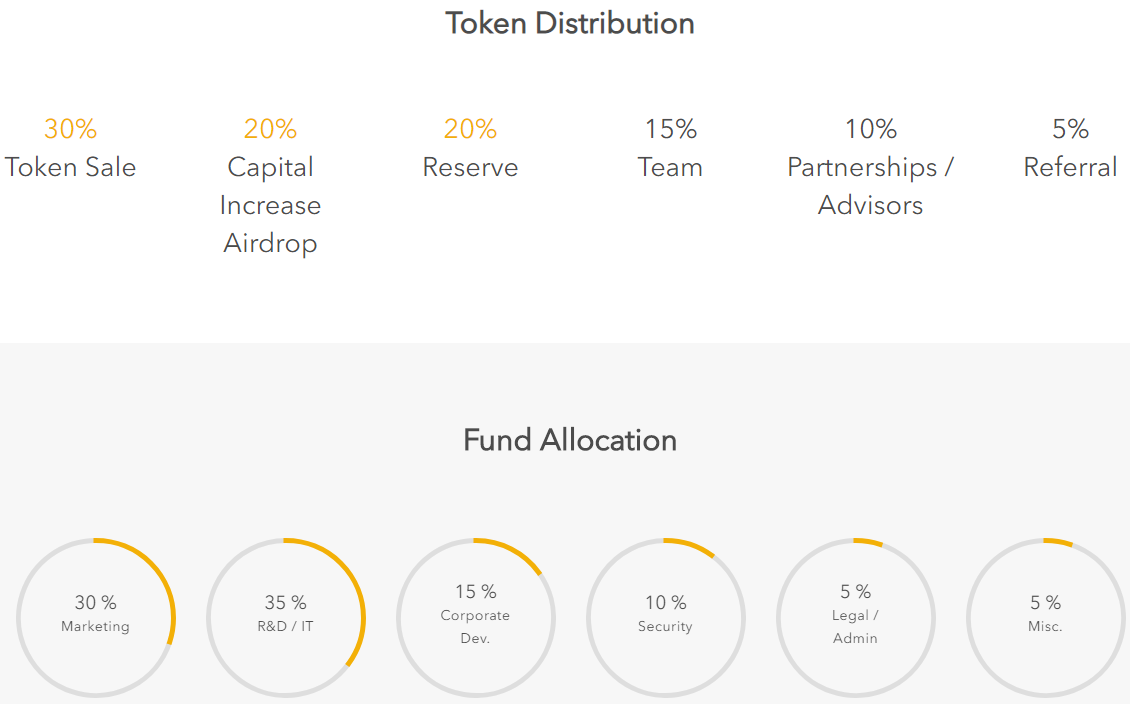Click the 5% Referral percentage

1070,129
